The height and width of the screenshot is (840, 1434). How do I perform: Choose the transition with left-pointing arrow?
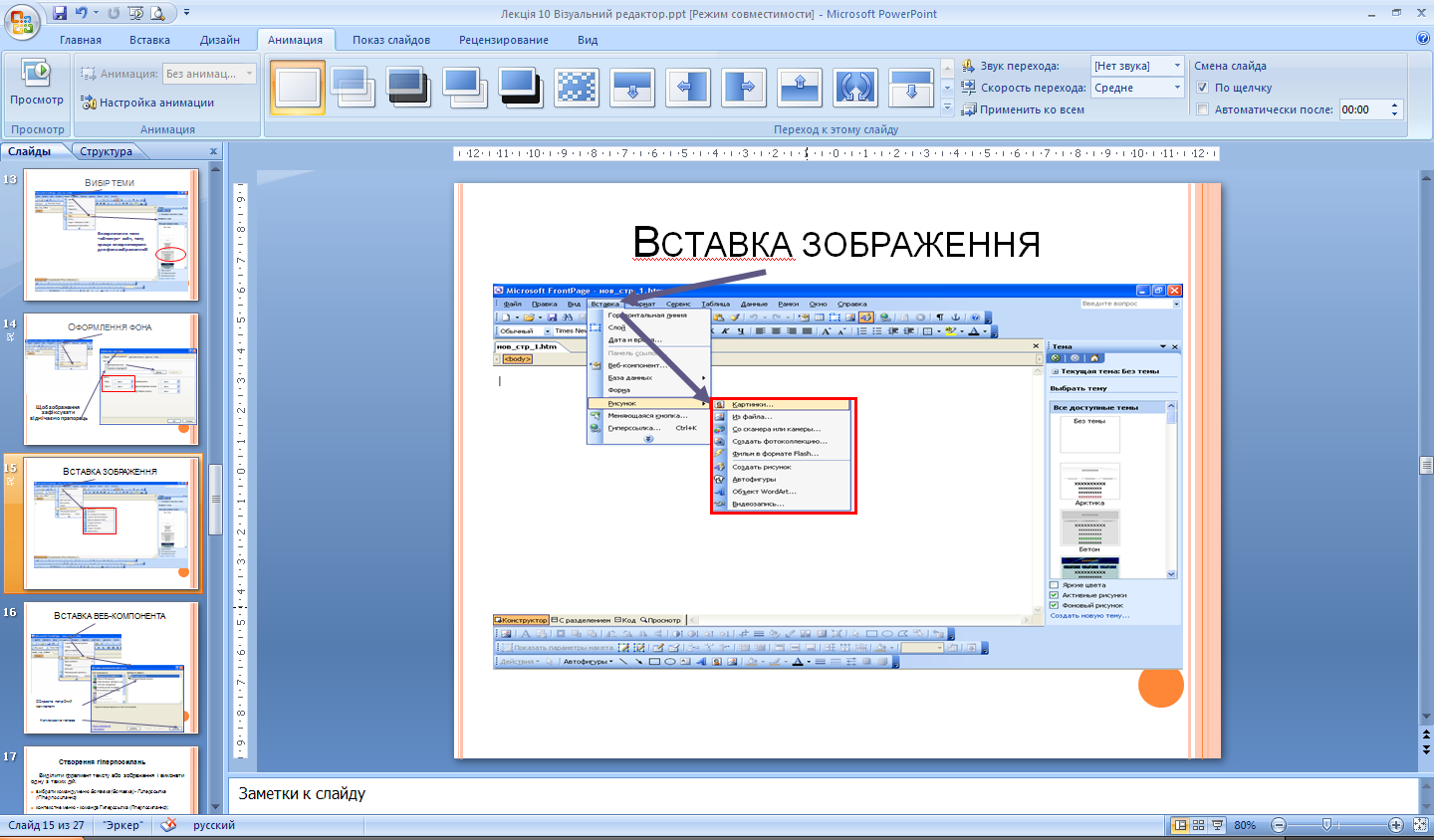(688, 88)
